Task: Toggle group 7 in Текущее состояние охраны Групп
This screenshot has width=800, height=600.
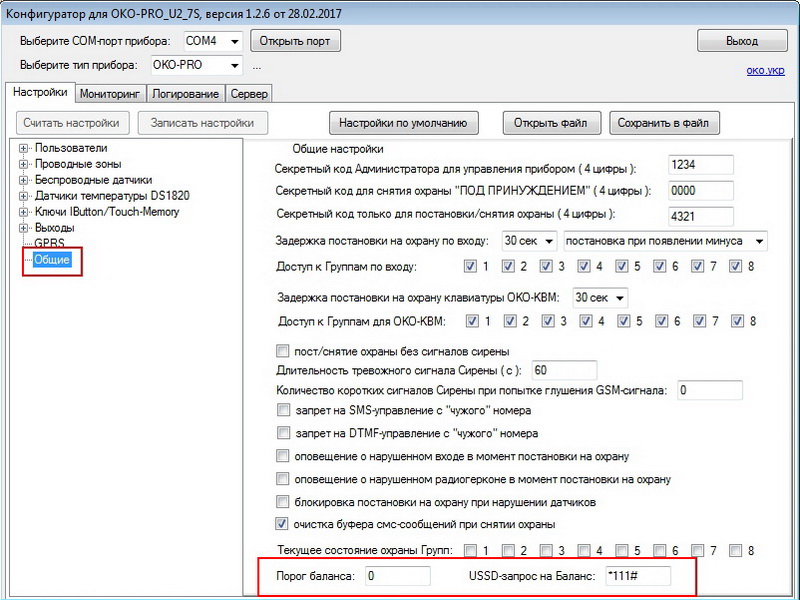Action: tap(697, 551)
